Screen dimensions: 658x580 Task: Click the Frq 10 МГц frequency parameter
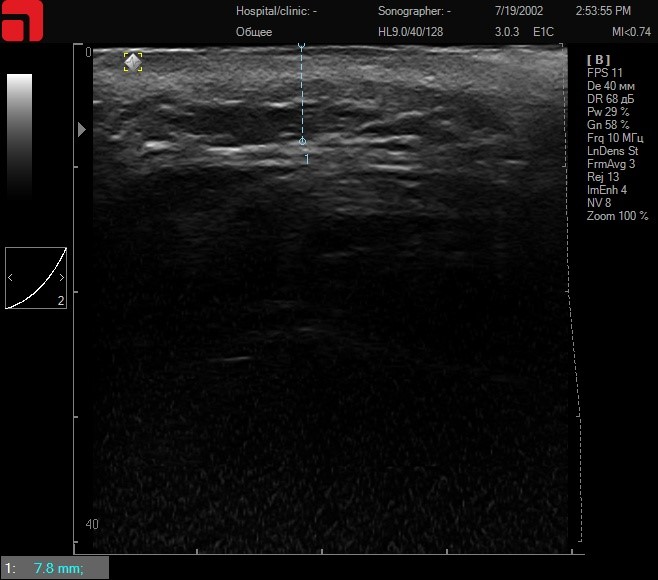(616, 138)
